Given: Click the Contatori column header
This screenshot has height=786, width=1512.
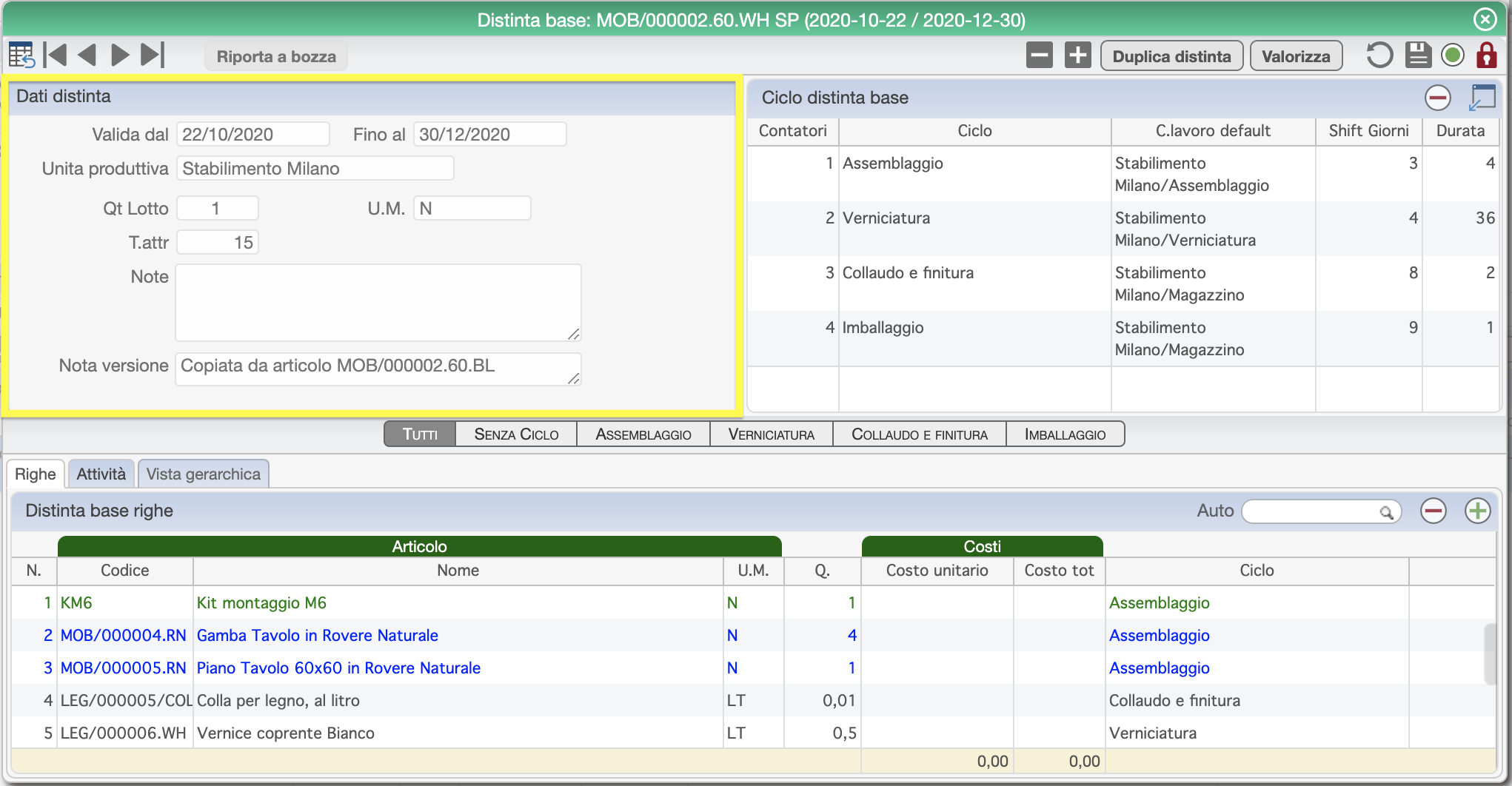Looking at the screenshot, I should (793, 131).
